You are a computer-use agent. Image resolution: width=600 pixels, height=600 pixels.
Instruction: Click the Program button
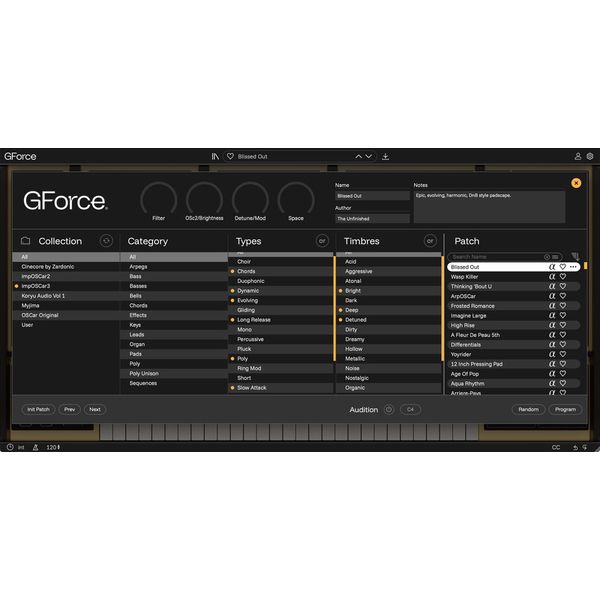565,409
